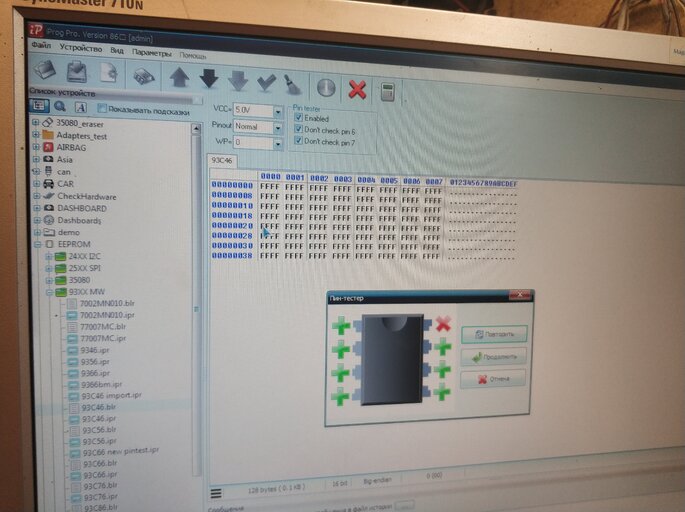685x512 pixels.
Task: Select the CheckHardware tree item
Action: pos(87,196)
